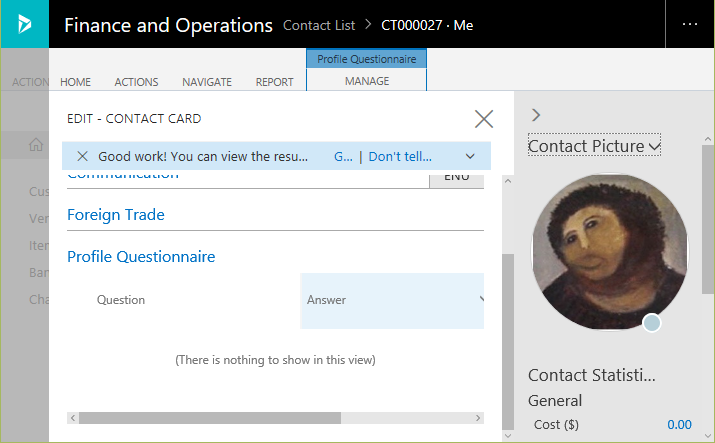
Task: Click the General label in statistics
Action: 555,401
